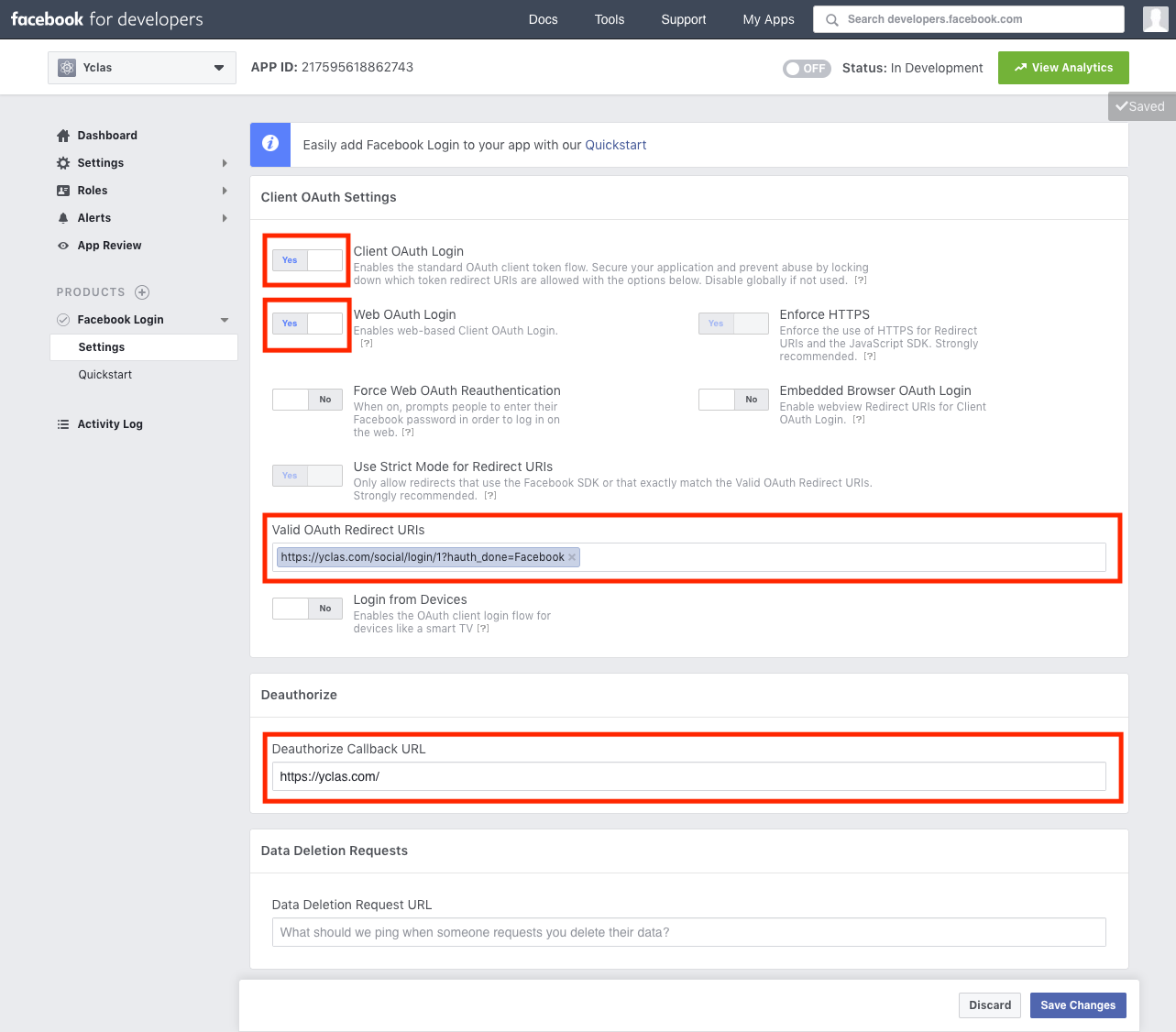Click the Deauthorize Callback URL field
Screen dimensions: 1176x1032
[689, 776]
